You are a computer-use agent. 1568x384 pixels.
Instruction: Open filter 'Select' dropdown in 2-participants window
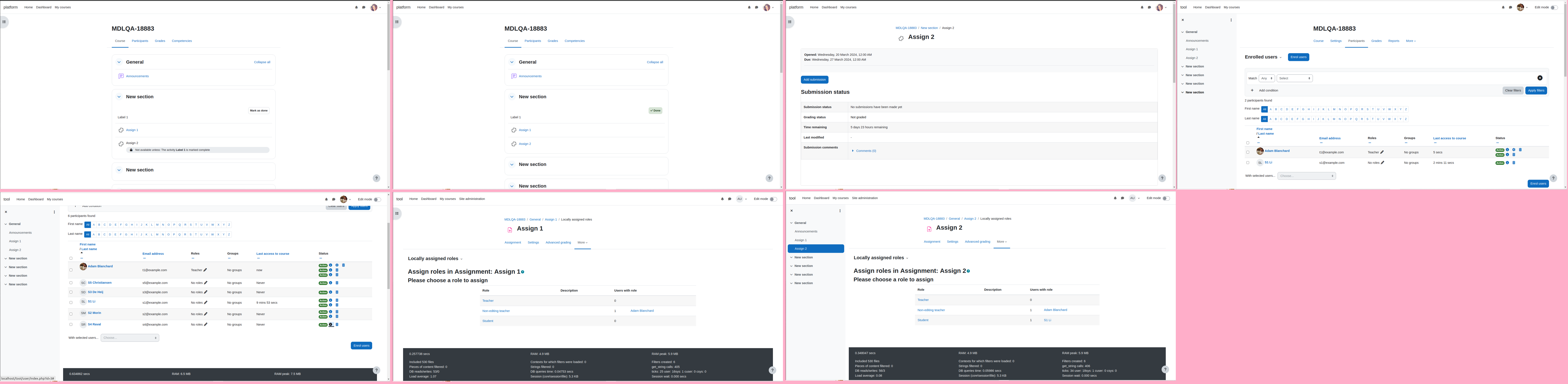click(x=1295, y=78)
